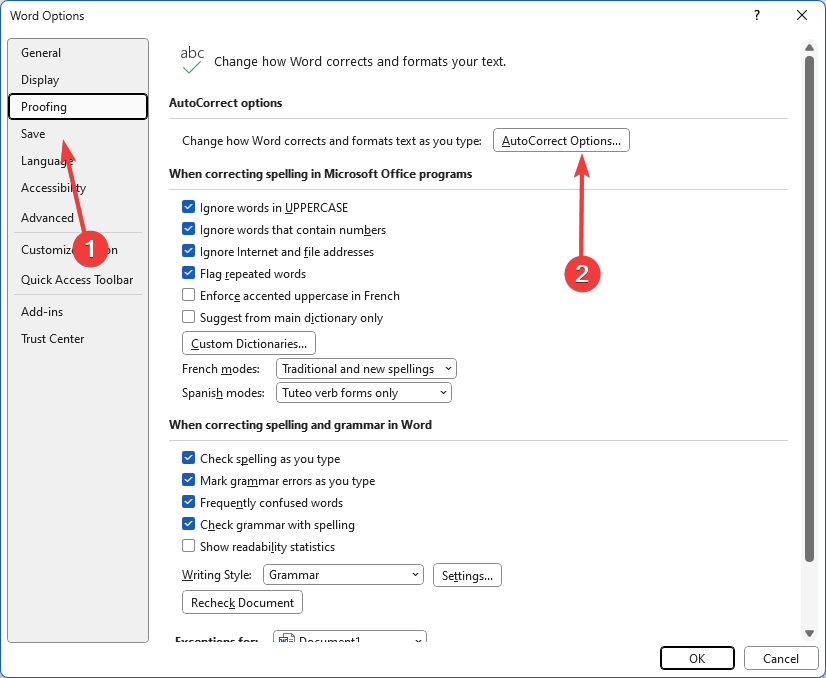Image resolution: width=826 pixels, height=678 pixels.
Task: Open the General options category
Action: point(78,53)
